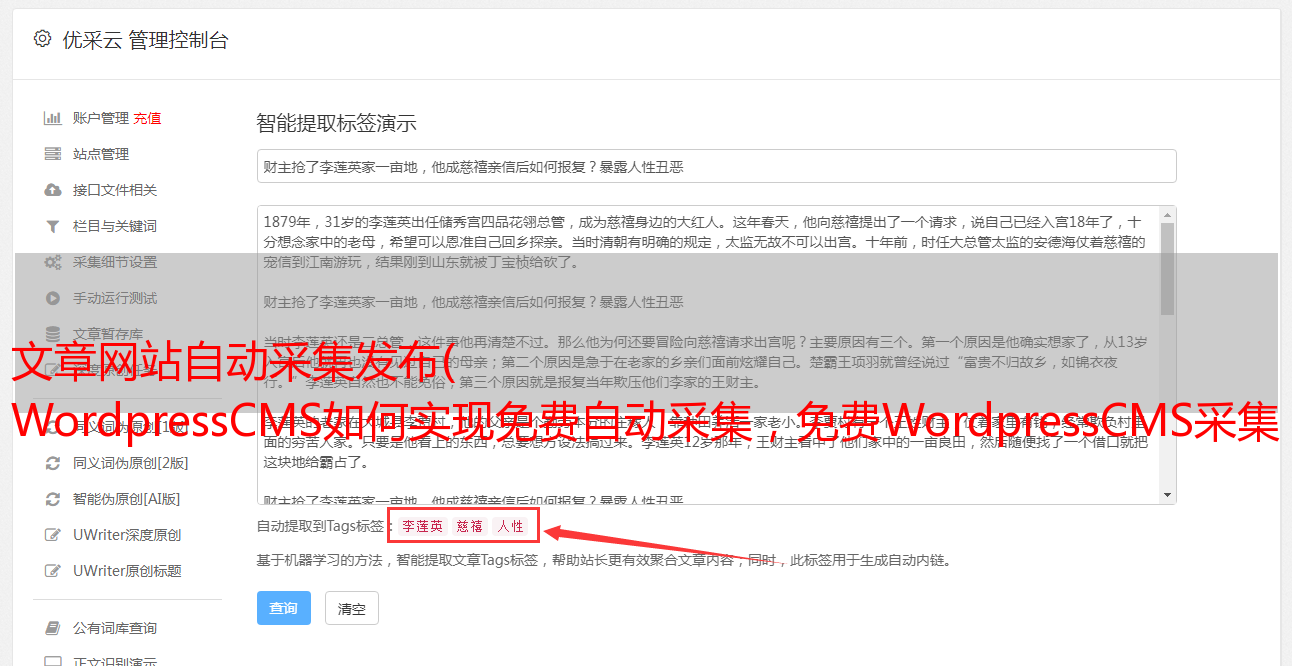
Task: Select 同义词伪原创[2版] menu item
Action: tap(130, 463)
